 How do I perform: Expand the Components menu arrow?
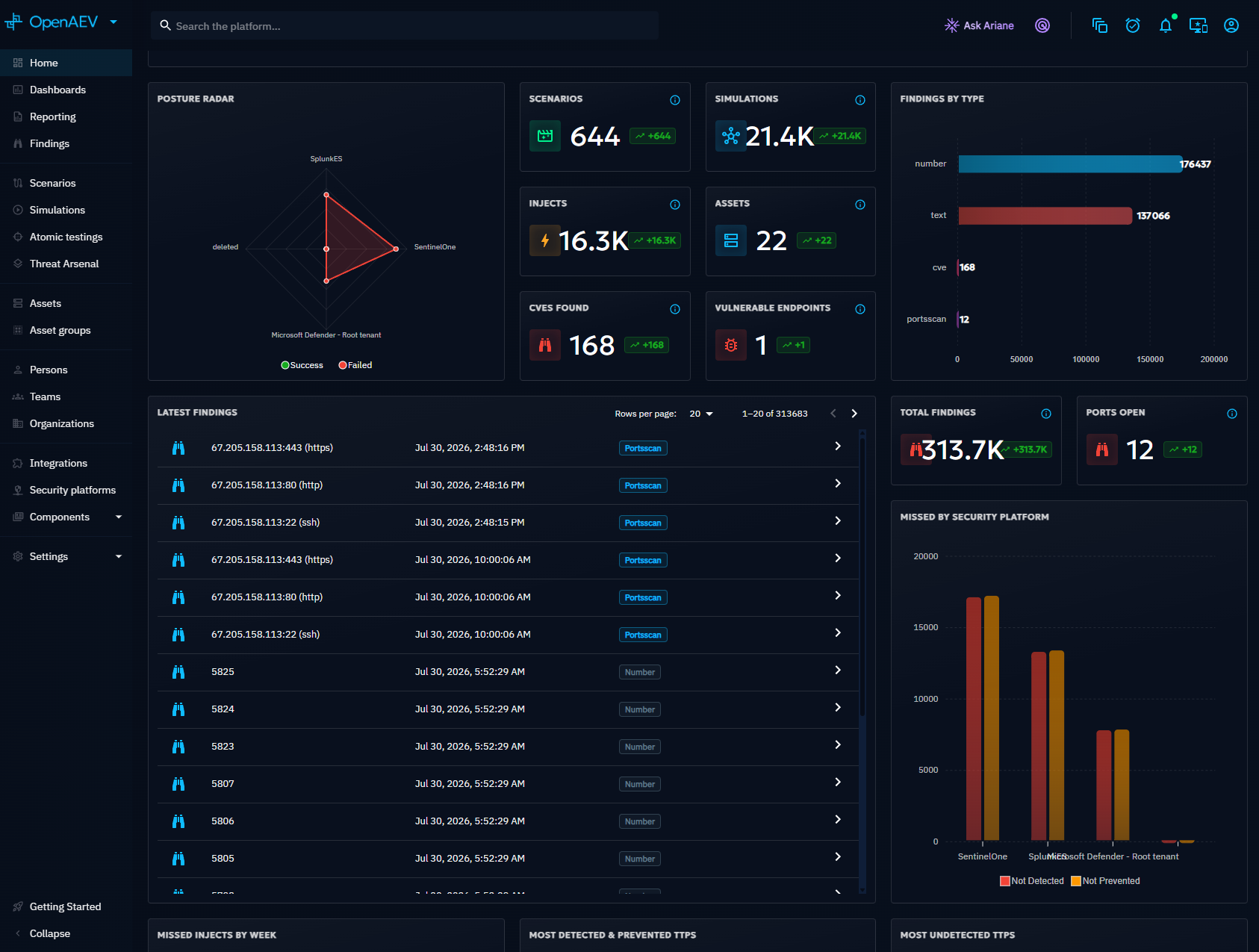pos(119,517)
